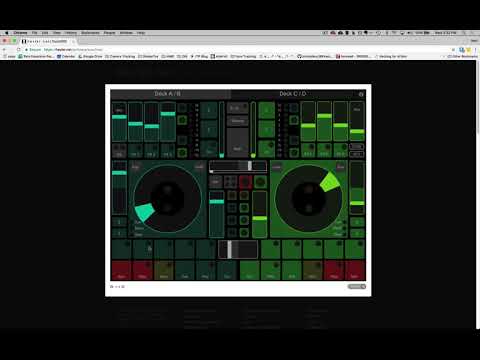Click the bookmark star in the address bar

453,50
